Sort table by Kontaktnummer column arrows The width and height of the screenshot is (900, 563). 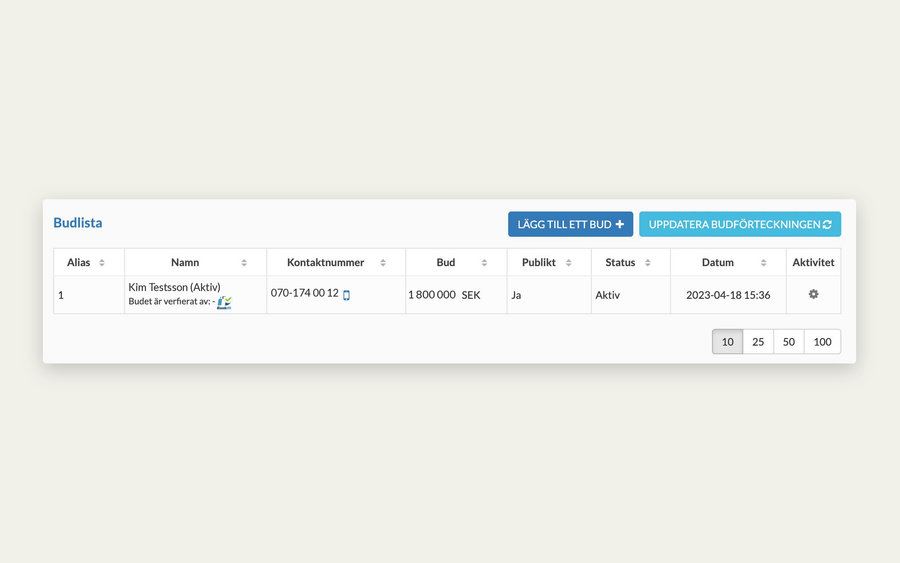point(383,262)
